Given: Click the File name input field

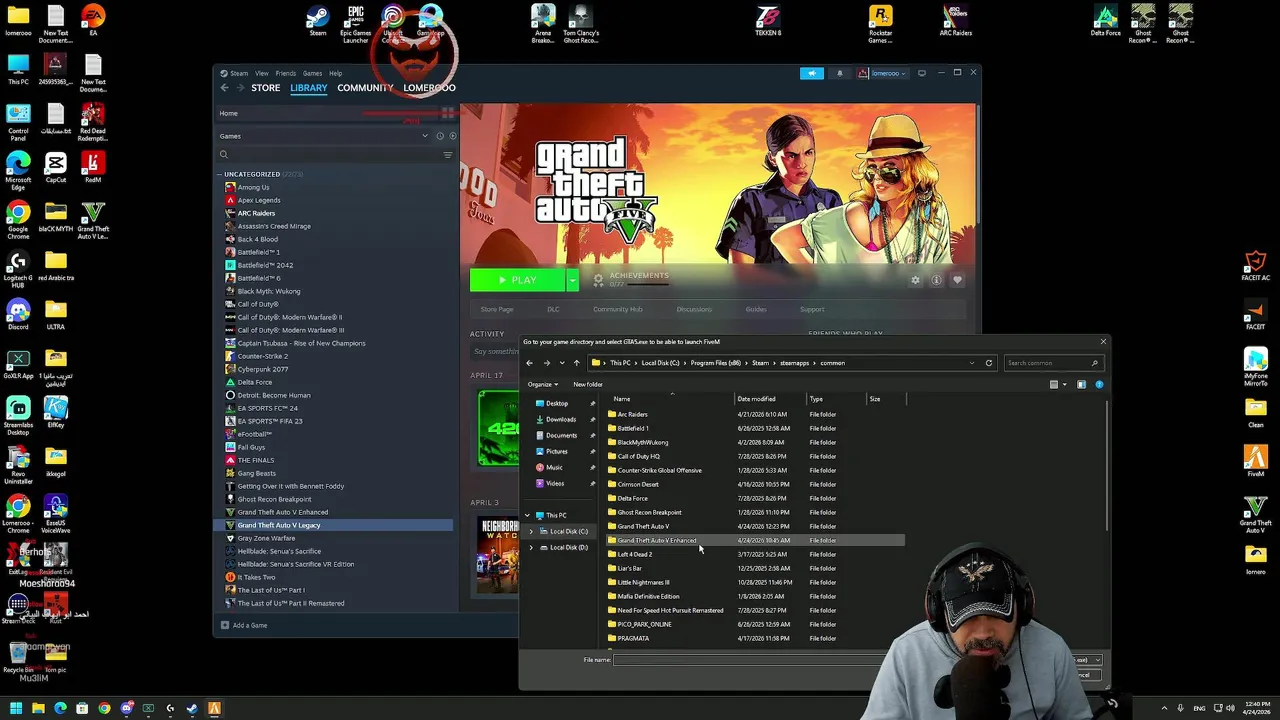Looking at the screenshot, I should click(x=750, y=660).
